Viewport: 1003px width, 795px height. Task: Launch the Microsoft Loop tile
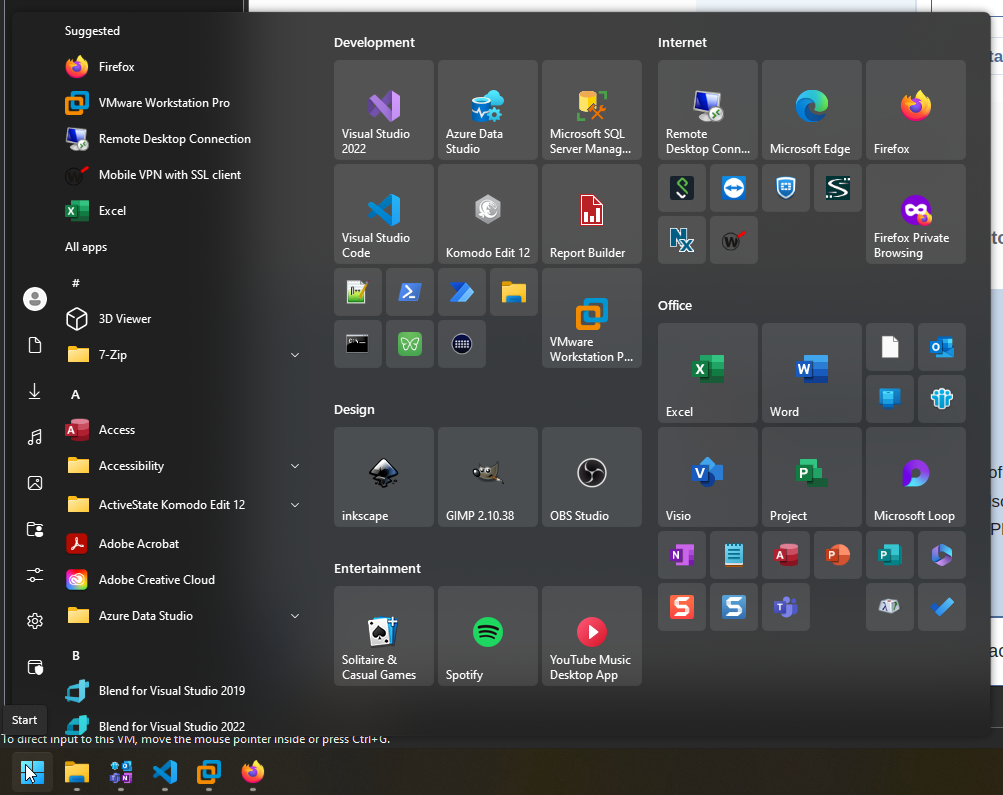915,477
